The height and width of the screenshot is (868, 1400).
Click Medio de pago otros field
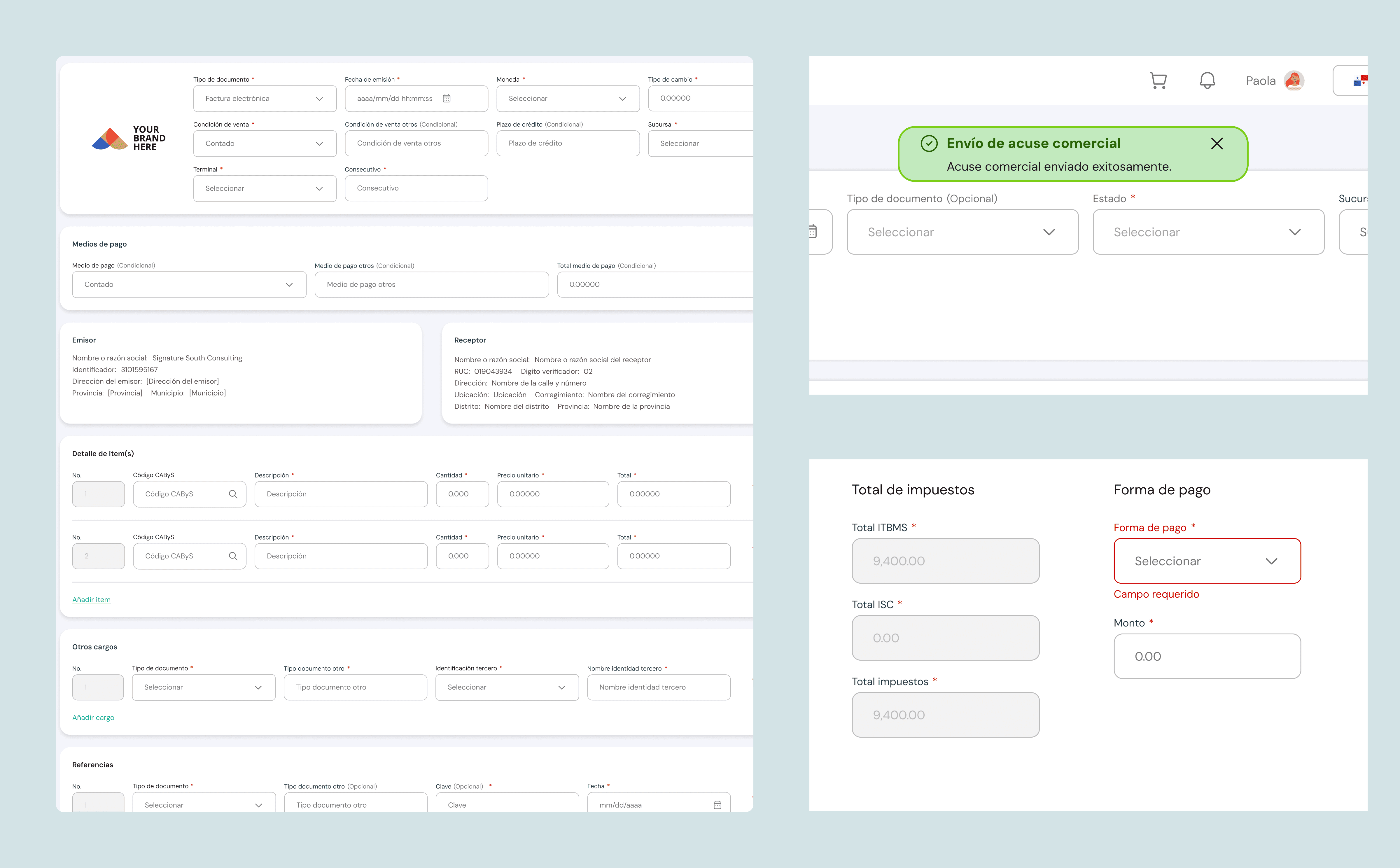[432, 285]
